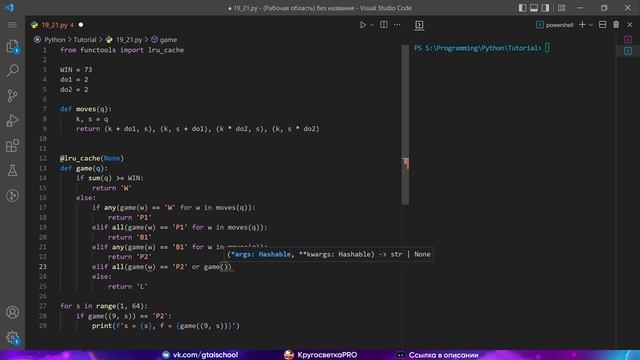
Task: Click 'return 'B1'' code line
Action: pyautogui.click(x=129, y=237)
